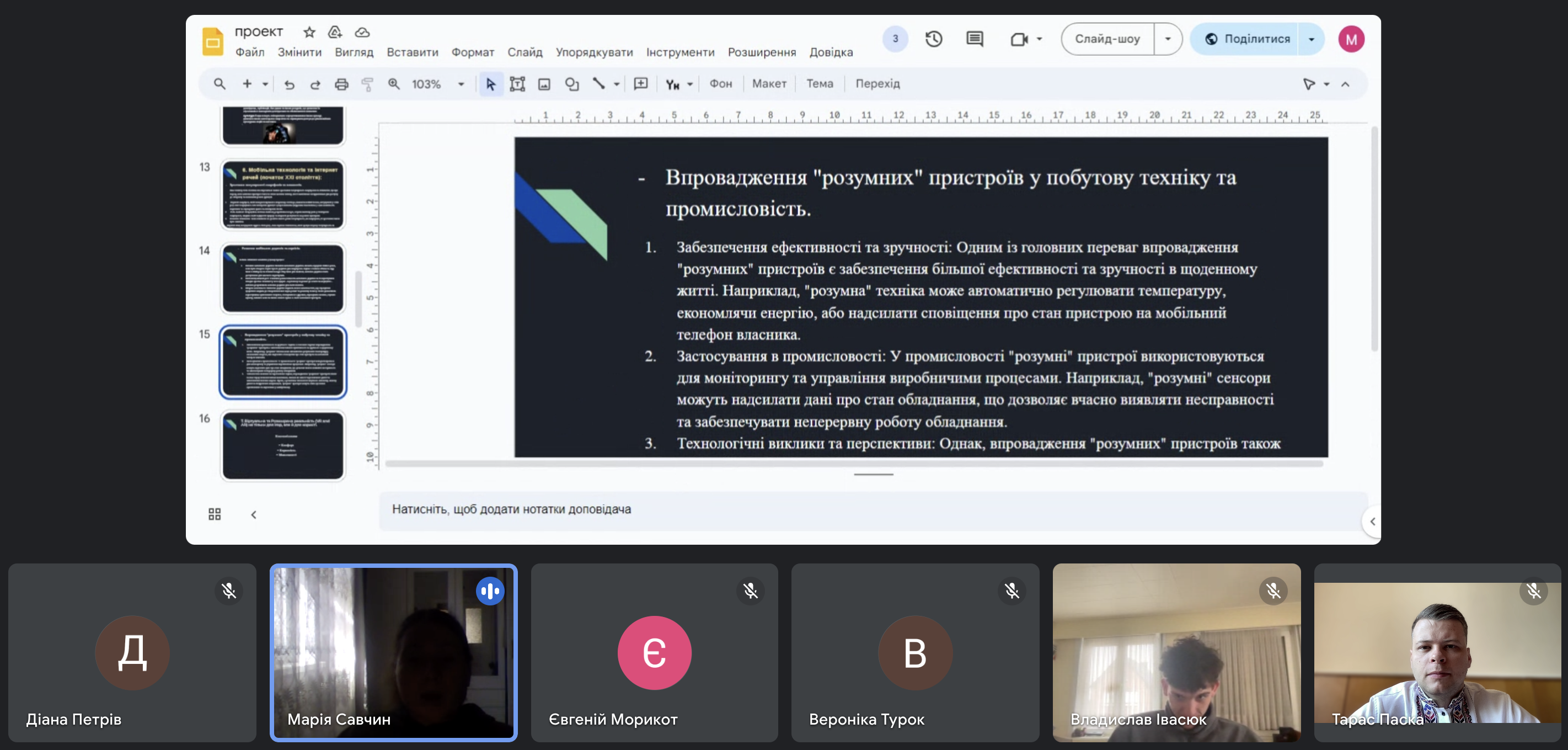This screenshot has height=750, width=1568.
Task: Open the Упорядкувати menu
Action: [593, 52]
